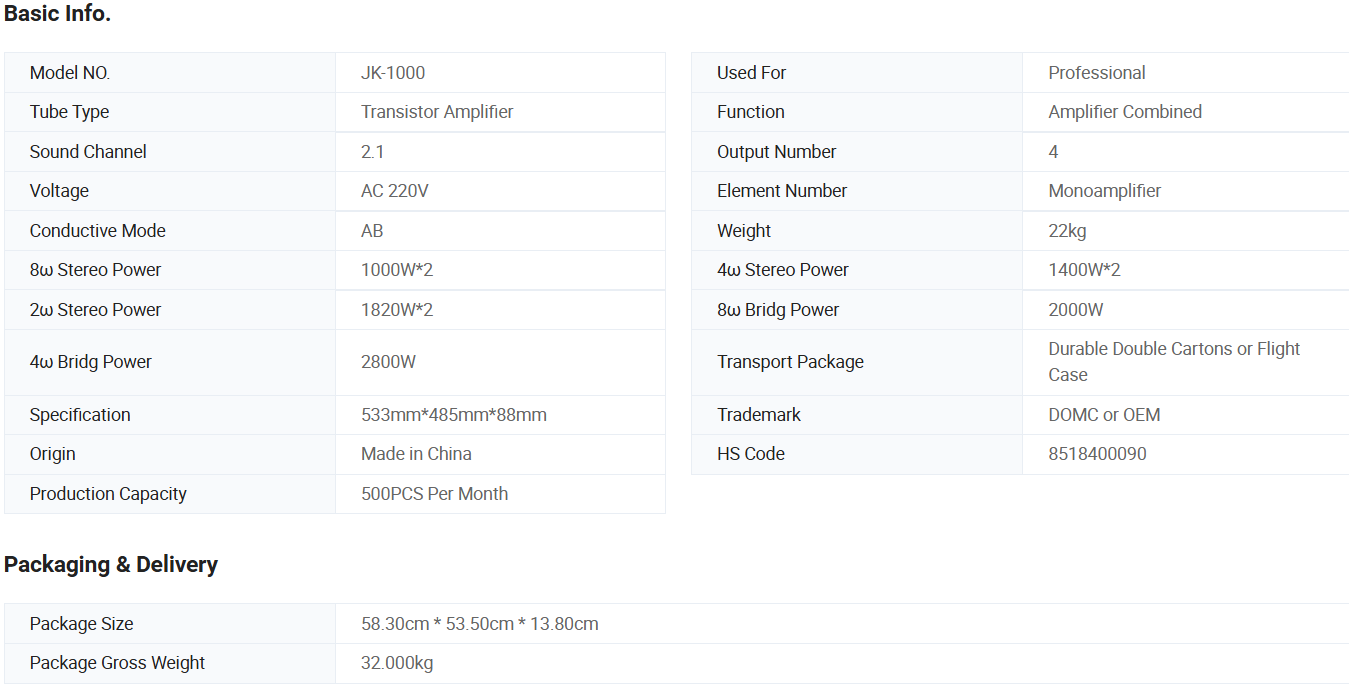
Task: Click the Made in China origin value
Action: point(416,454)
